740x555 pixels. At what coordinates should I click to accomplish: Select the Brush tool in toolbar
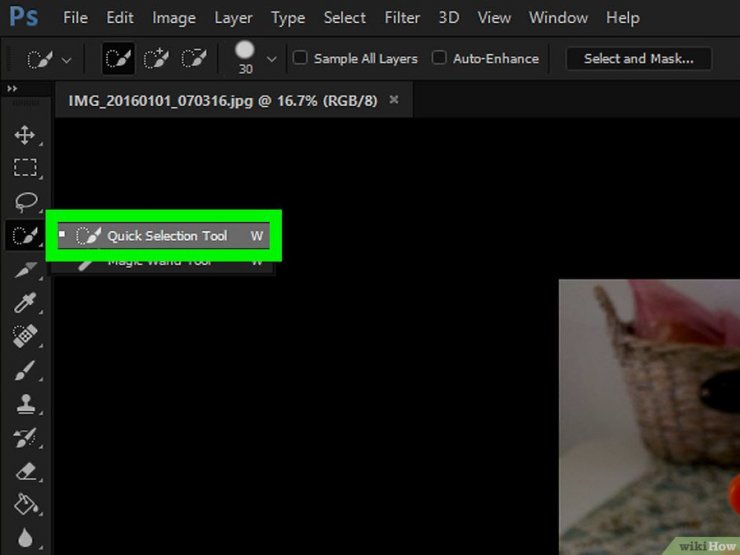click(x=24, y=371)
